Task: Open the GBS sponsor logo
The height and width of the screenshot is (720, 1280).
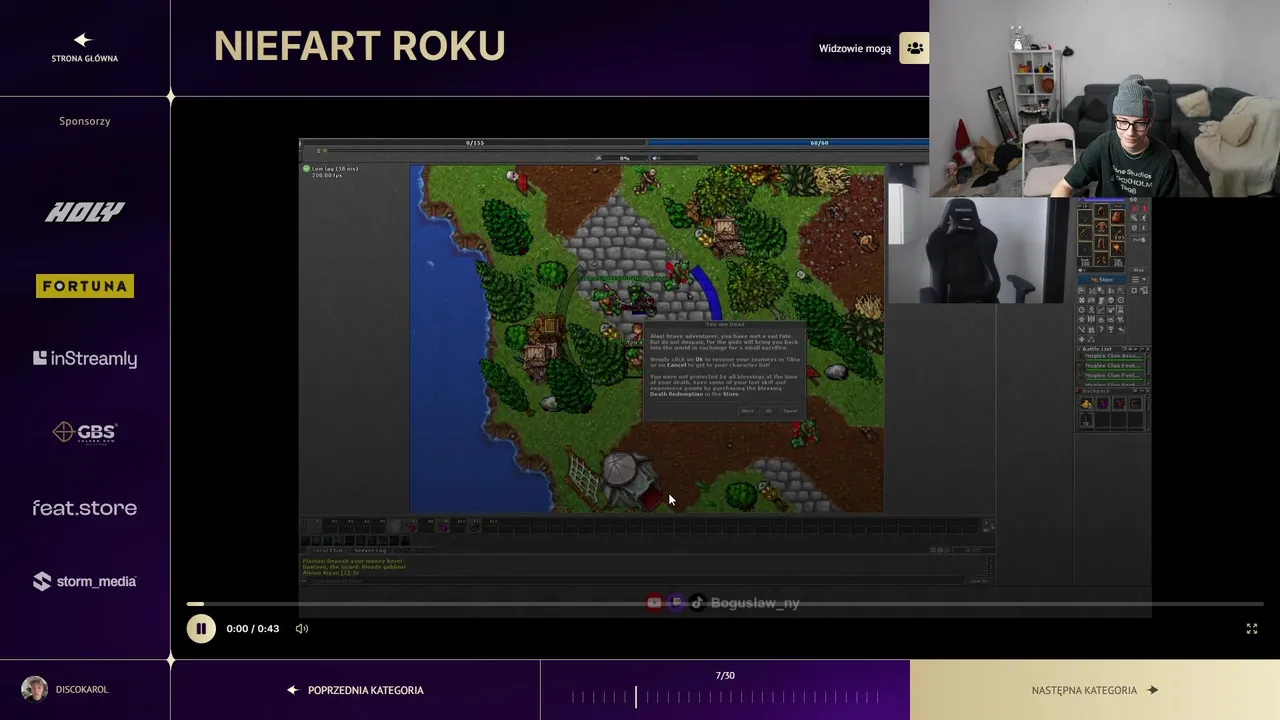Action: [85, 432]
